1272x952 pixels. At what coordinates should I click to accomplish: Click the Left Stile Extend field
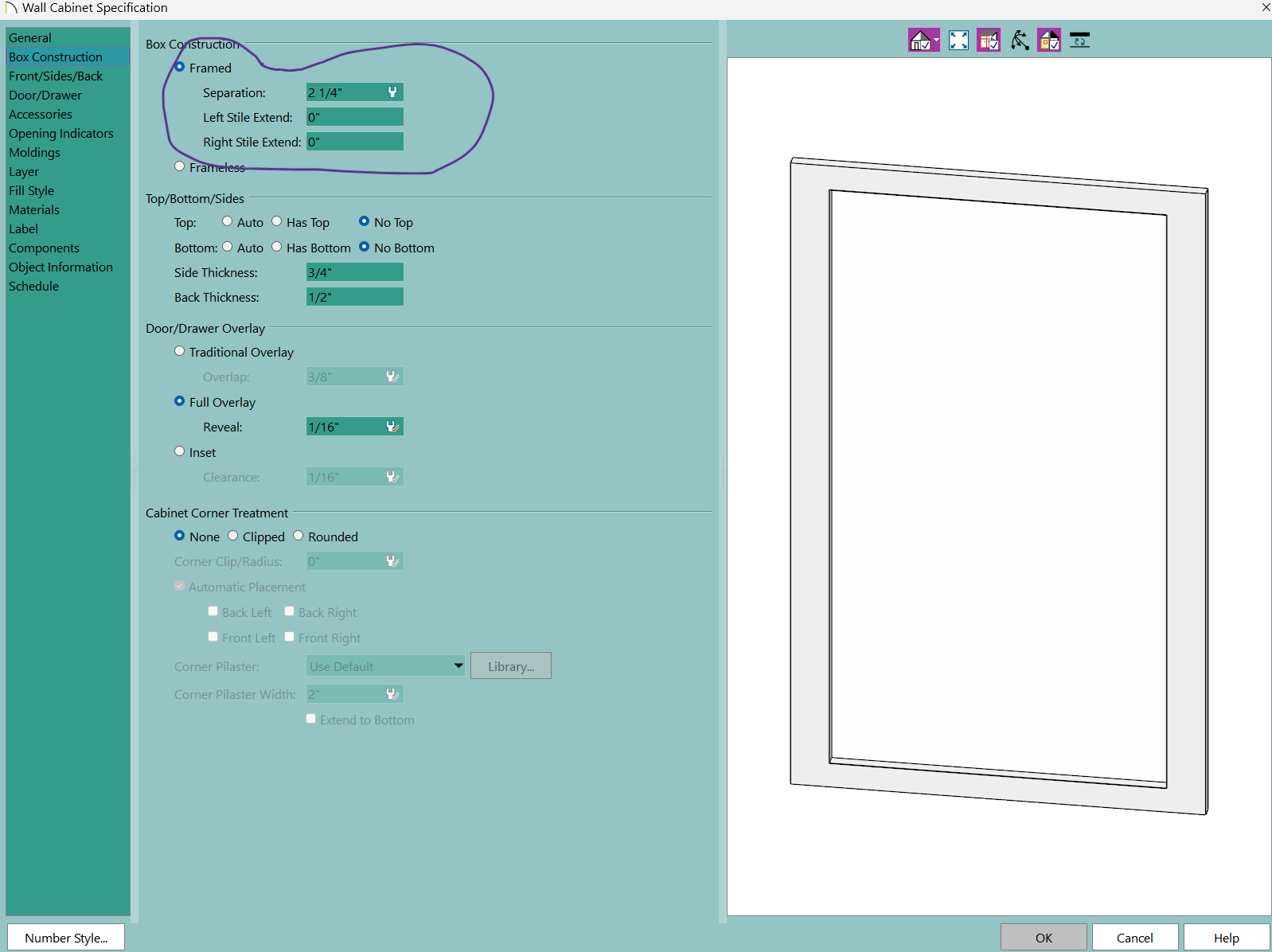354,117
